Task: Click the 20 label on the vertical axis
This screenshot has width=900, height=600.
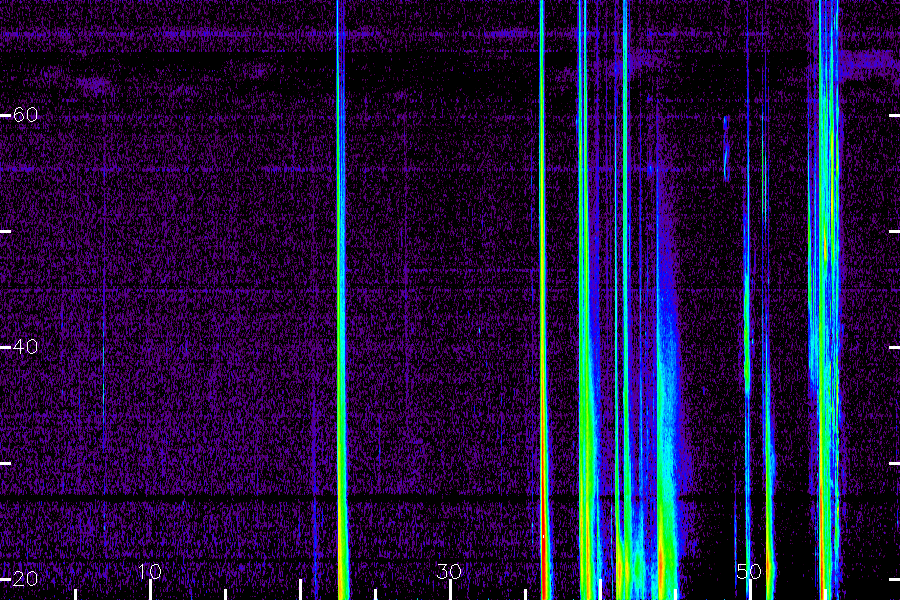Action: 25,579
